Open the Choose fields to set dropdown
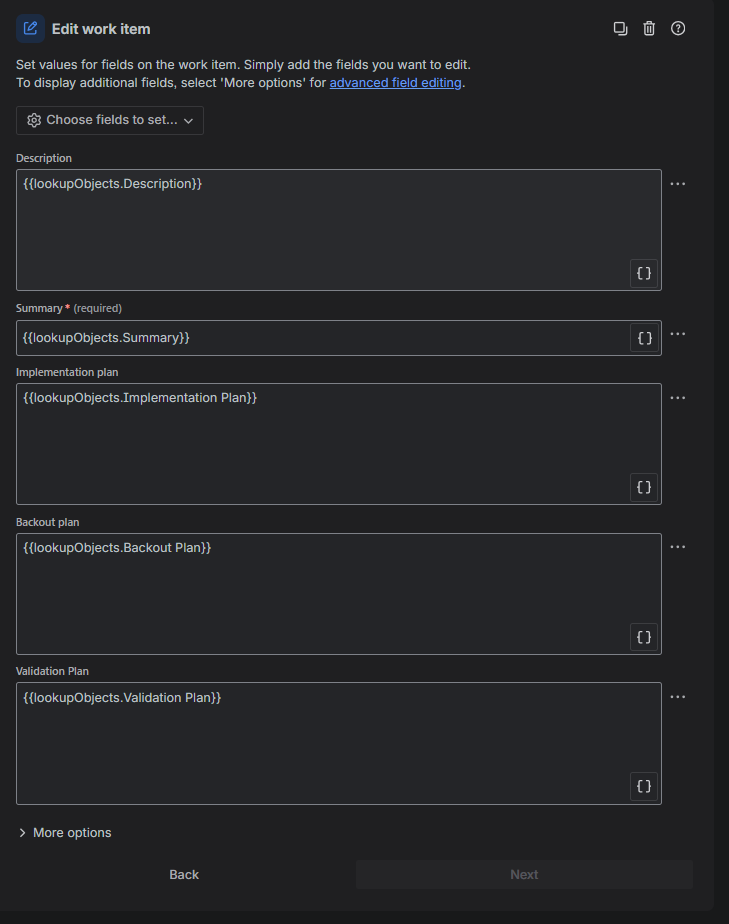729x924 pixels. pos(109,119)
